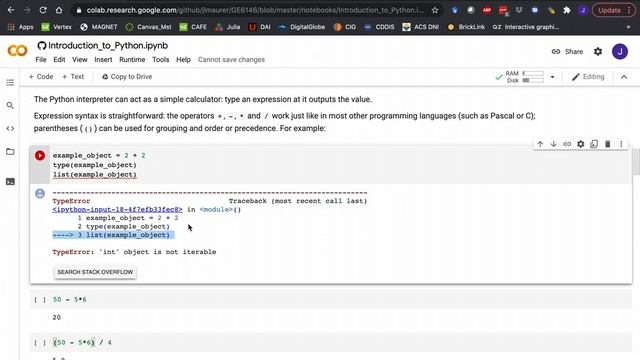640x360 pixels.
Task: Copy link to cell icon
Action: tap(567, 144)
